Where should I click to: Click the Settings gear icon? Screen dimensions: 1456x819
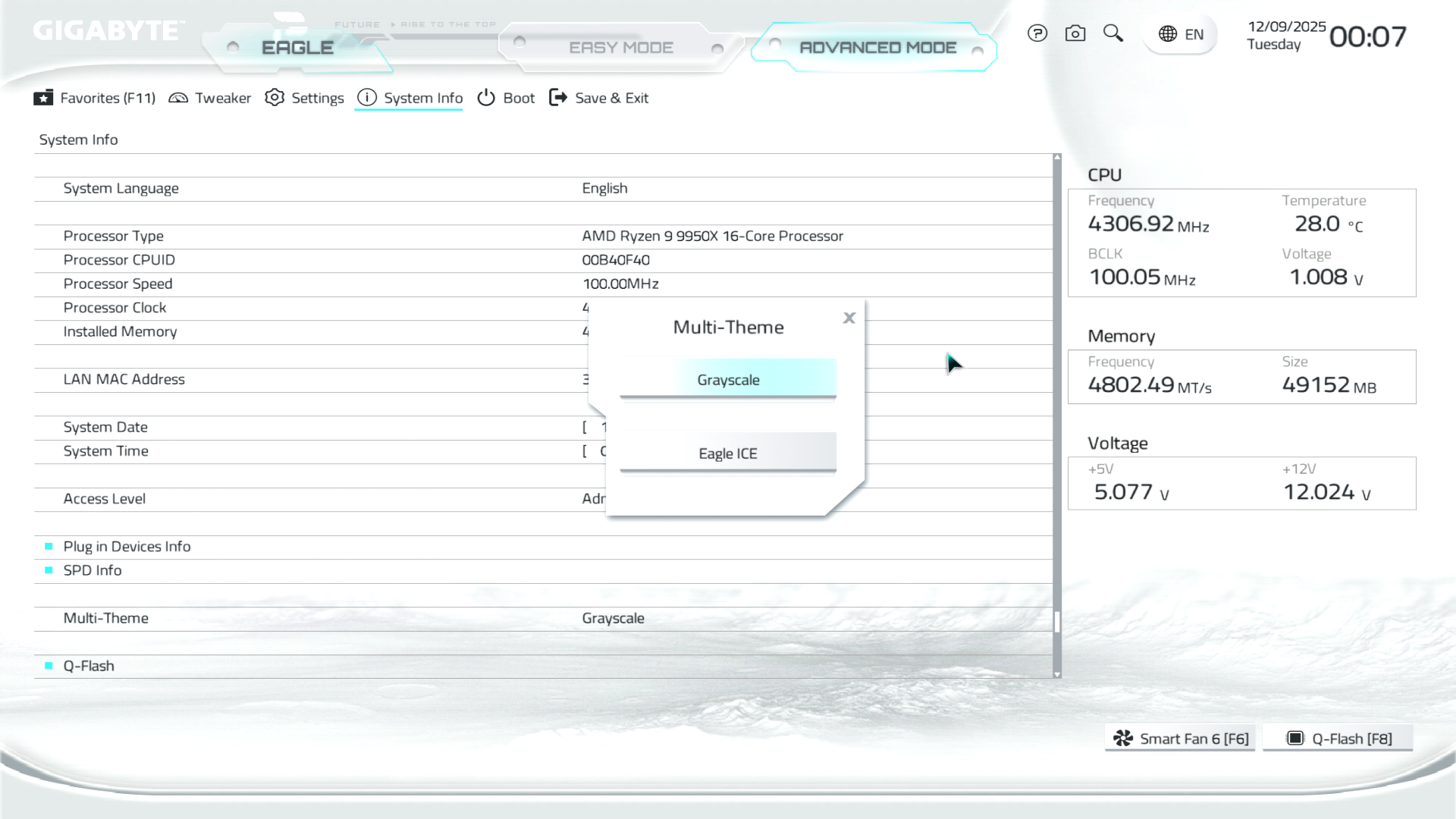coord(275,98)
